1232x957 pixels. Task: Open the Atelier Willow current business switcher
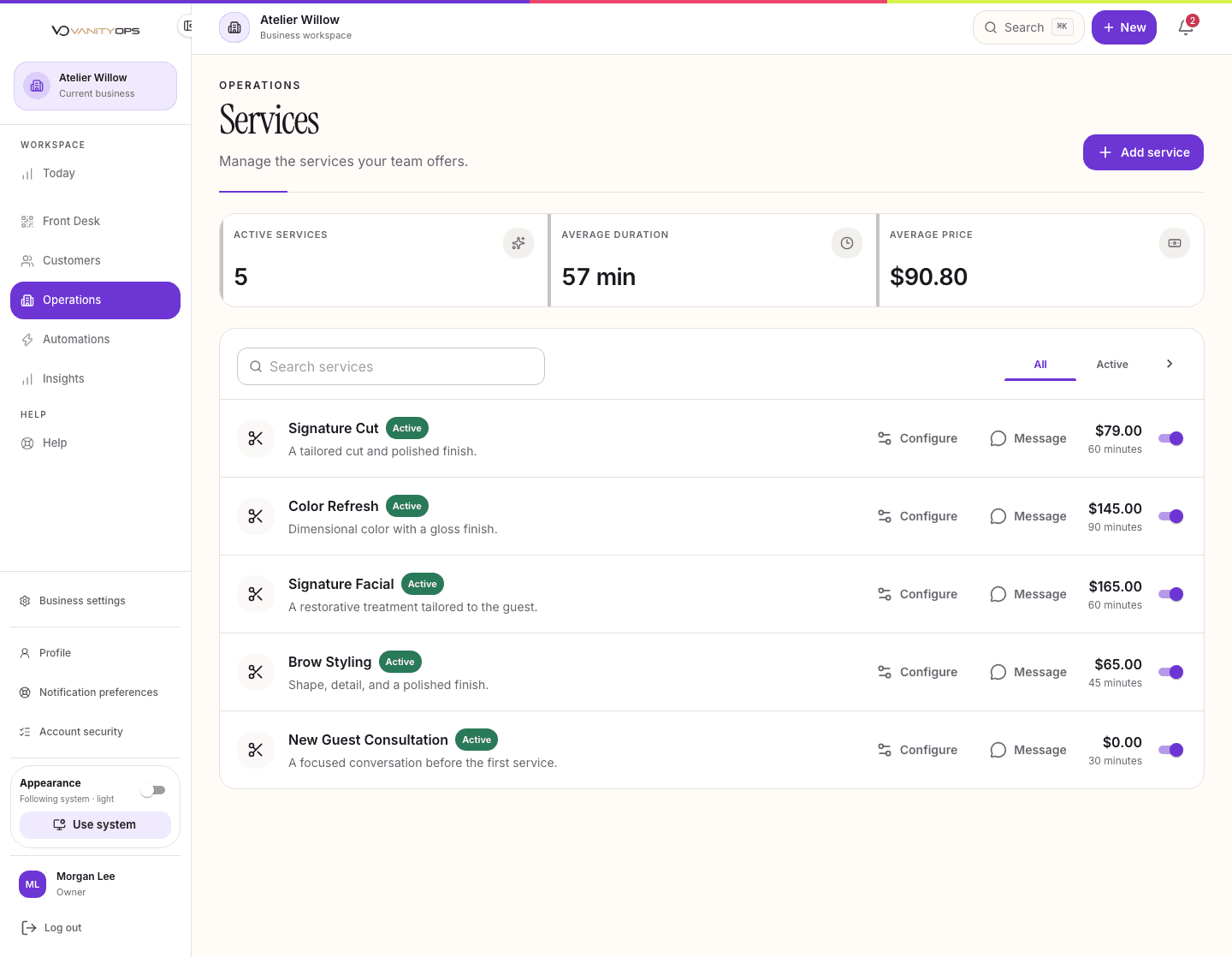(95, 86)
